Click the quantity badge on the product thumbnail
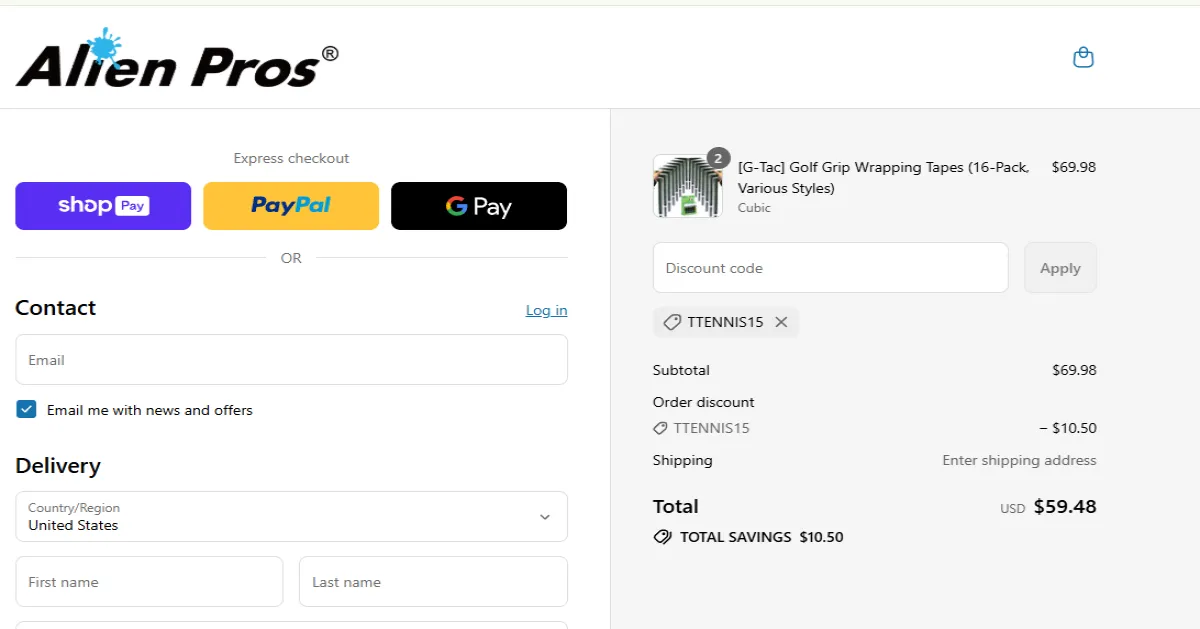The width and height of the screenshot is (1200, 629). click(x=718, y=157)
